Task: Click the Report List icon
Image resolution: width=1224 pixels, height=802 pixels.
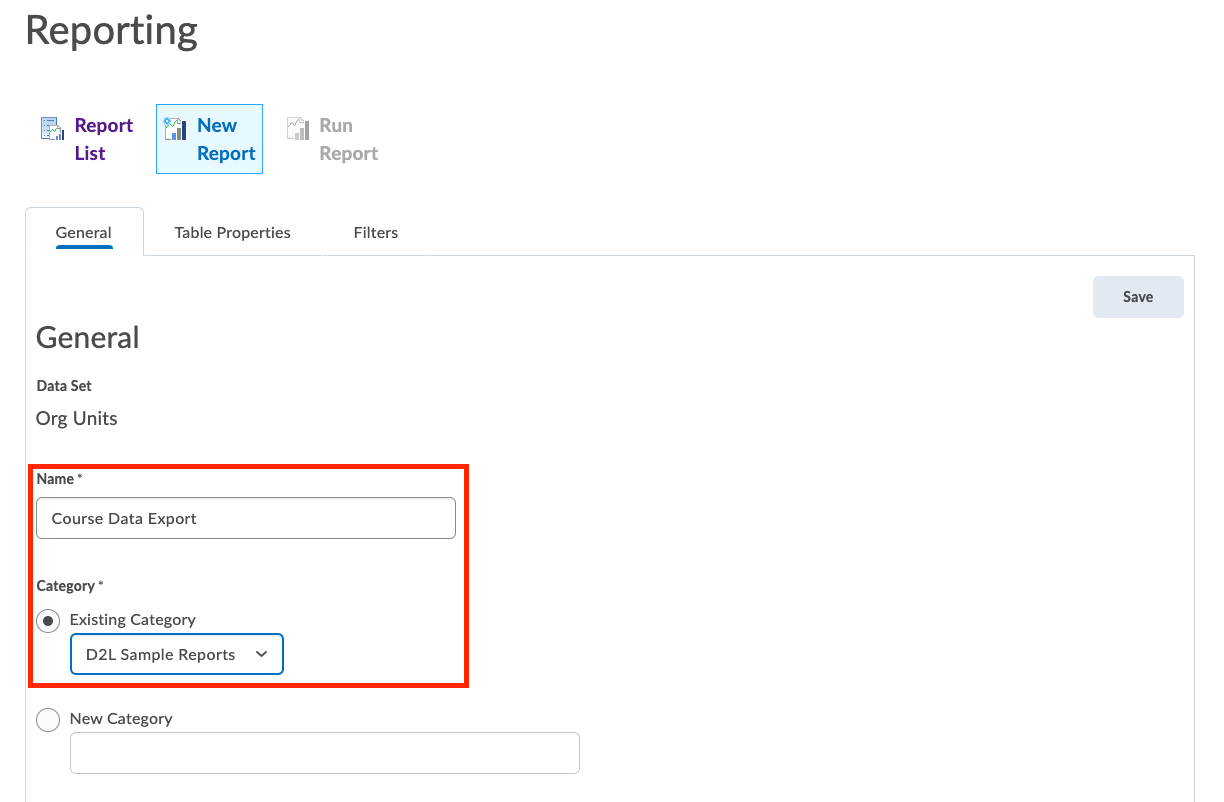Action: point(52,128)
